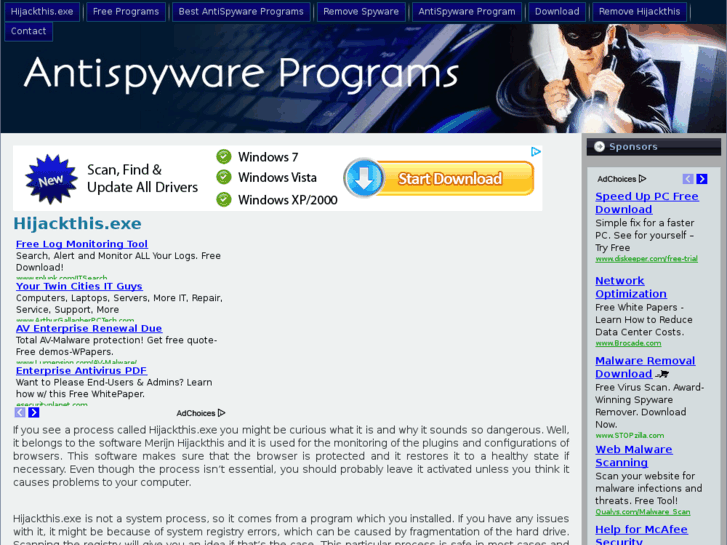Viewport: 727px width, 545px height.
Task: Click the Scan, Find & Update All Drivers text
Action: pyautogui.click(x=142, y=179)
